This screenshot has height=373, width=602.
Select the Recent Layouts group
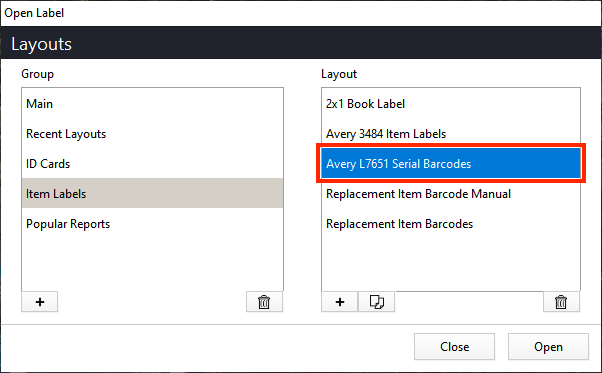tap(152, 134)
